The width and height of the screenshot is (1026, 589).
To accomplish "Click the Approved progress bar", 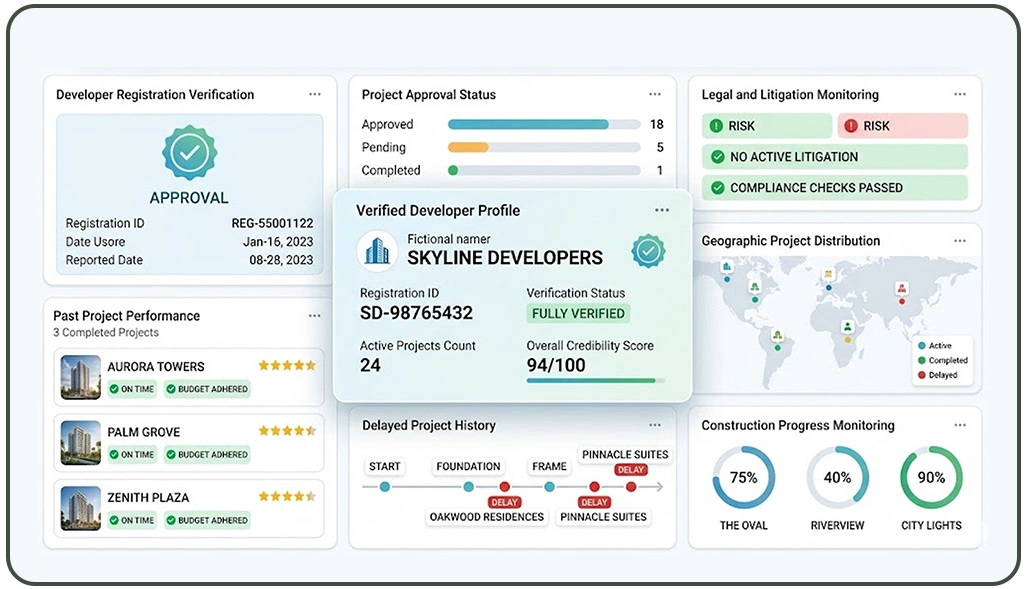I will (544, 124).
